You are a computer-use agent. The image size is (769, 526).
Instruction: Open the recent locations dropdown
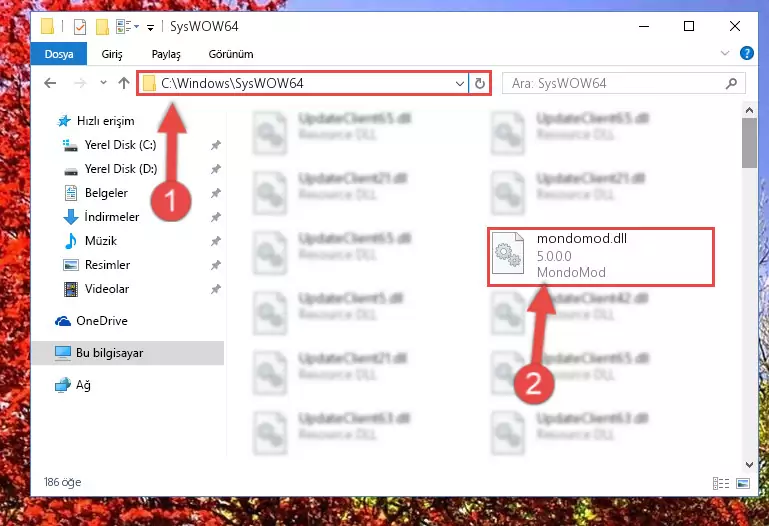(103, 83)
